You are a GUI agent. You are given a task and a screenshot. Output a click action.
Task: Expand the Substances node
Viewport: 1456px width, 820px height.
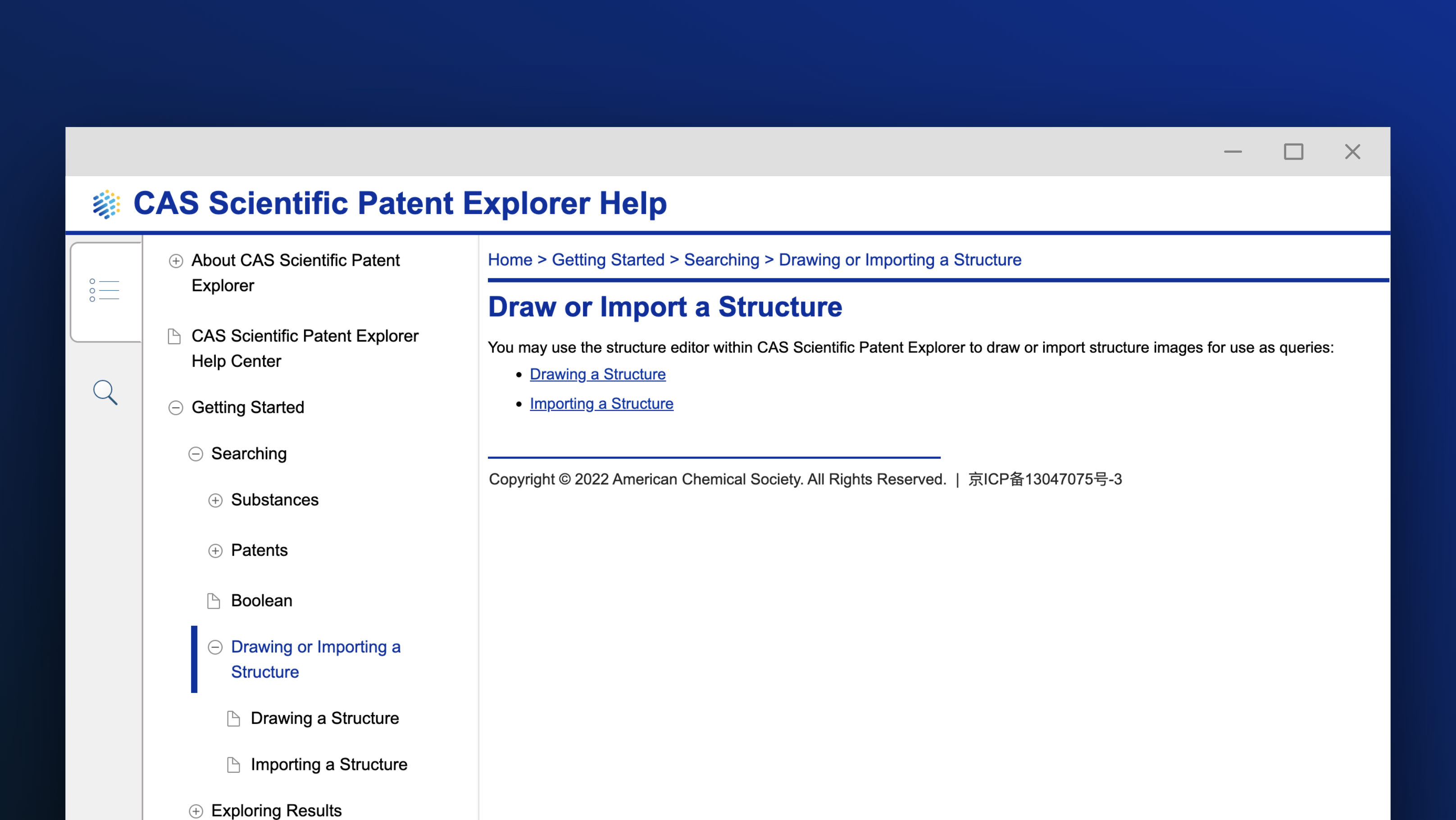click(215, 500)
